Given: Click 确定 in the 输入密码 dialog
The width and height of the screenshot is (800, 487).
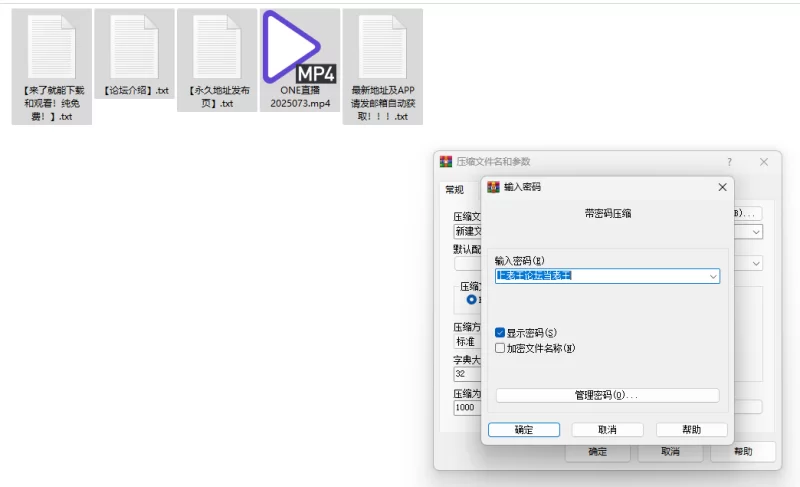Looking at the screenshot, I should pos(524,430).
